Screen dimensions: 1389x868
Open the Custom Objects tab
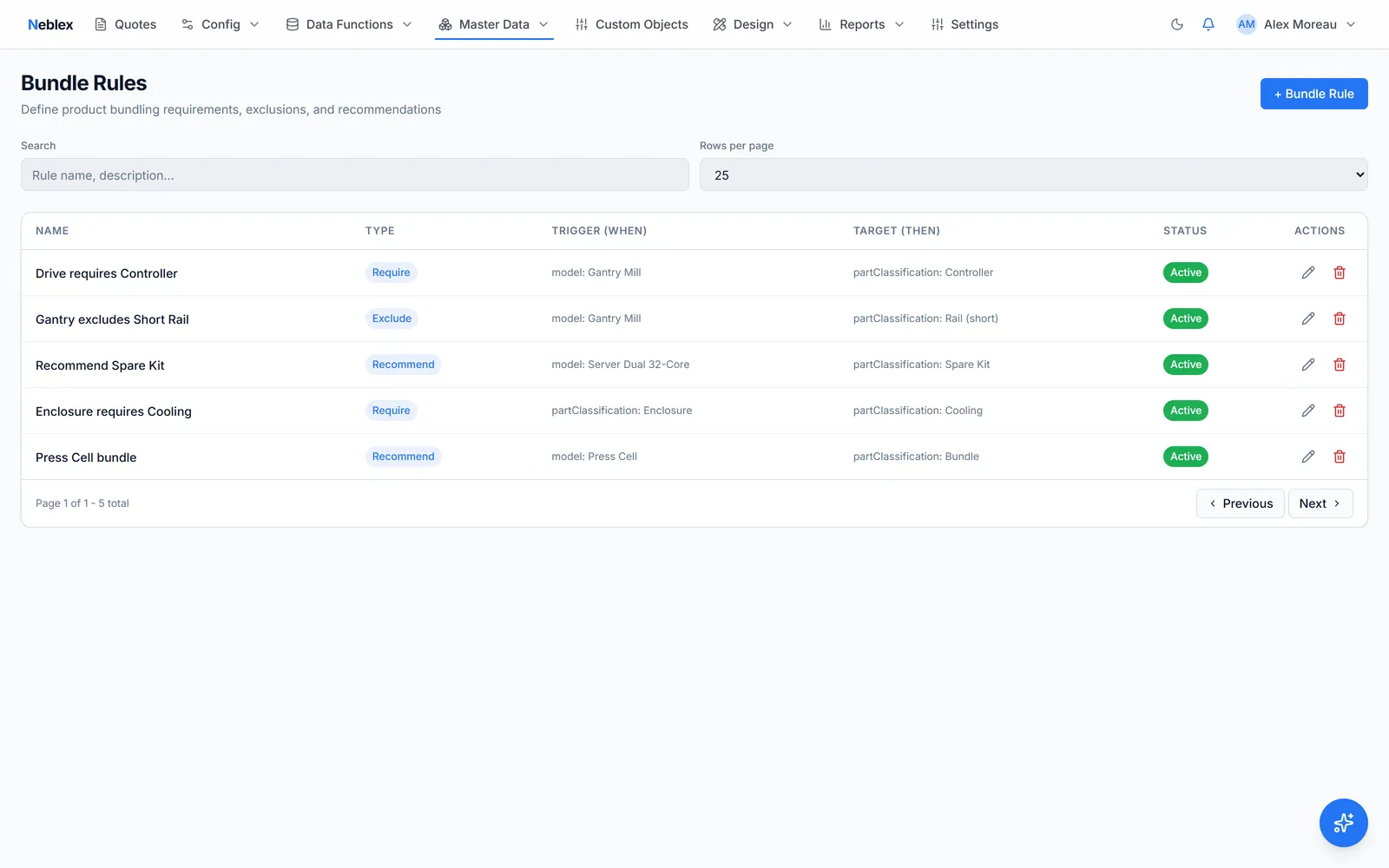pyautogui.click(x=632, y=24)
